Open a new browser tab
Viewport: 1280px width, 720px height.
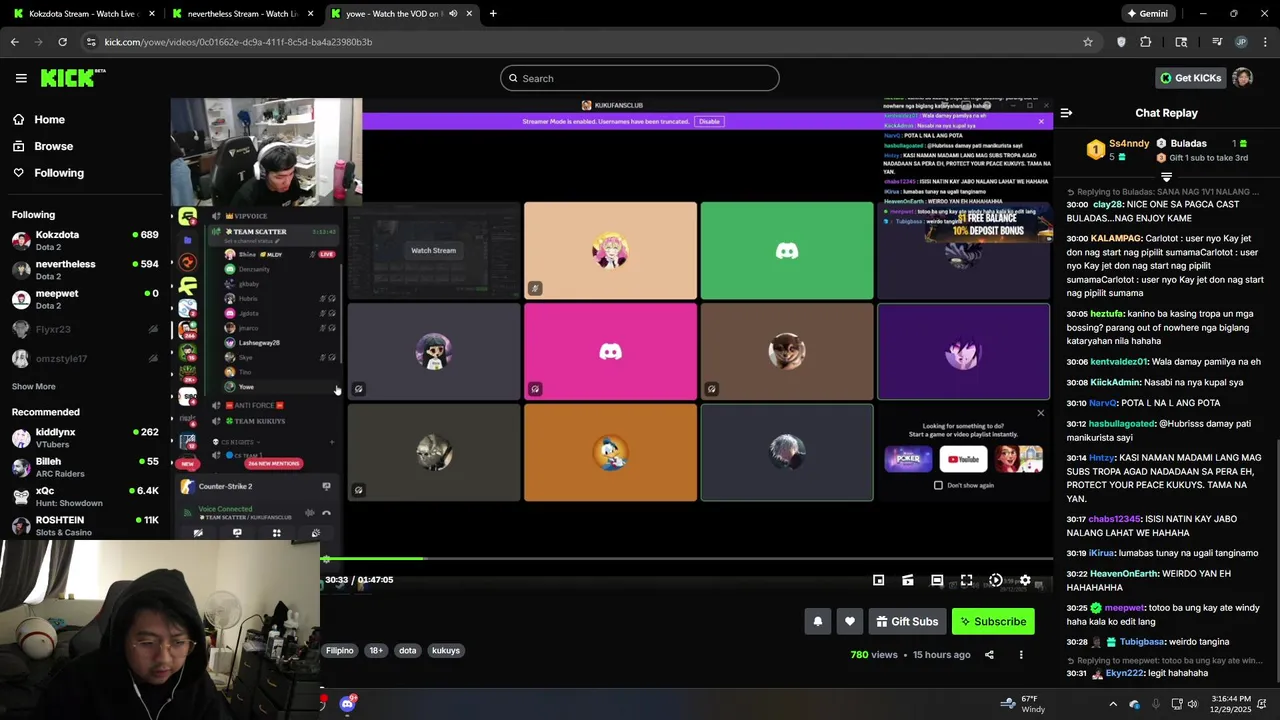tap(493, 14)
